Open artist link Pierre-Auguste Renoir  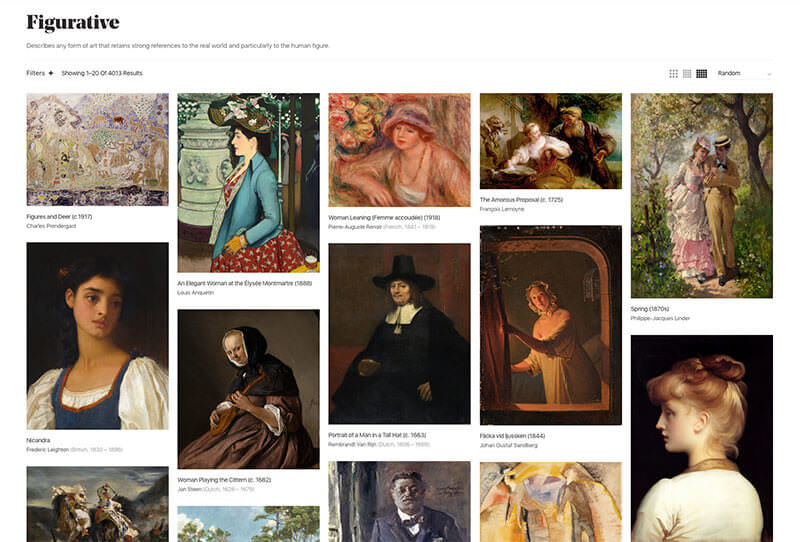355,227
